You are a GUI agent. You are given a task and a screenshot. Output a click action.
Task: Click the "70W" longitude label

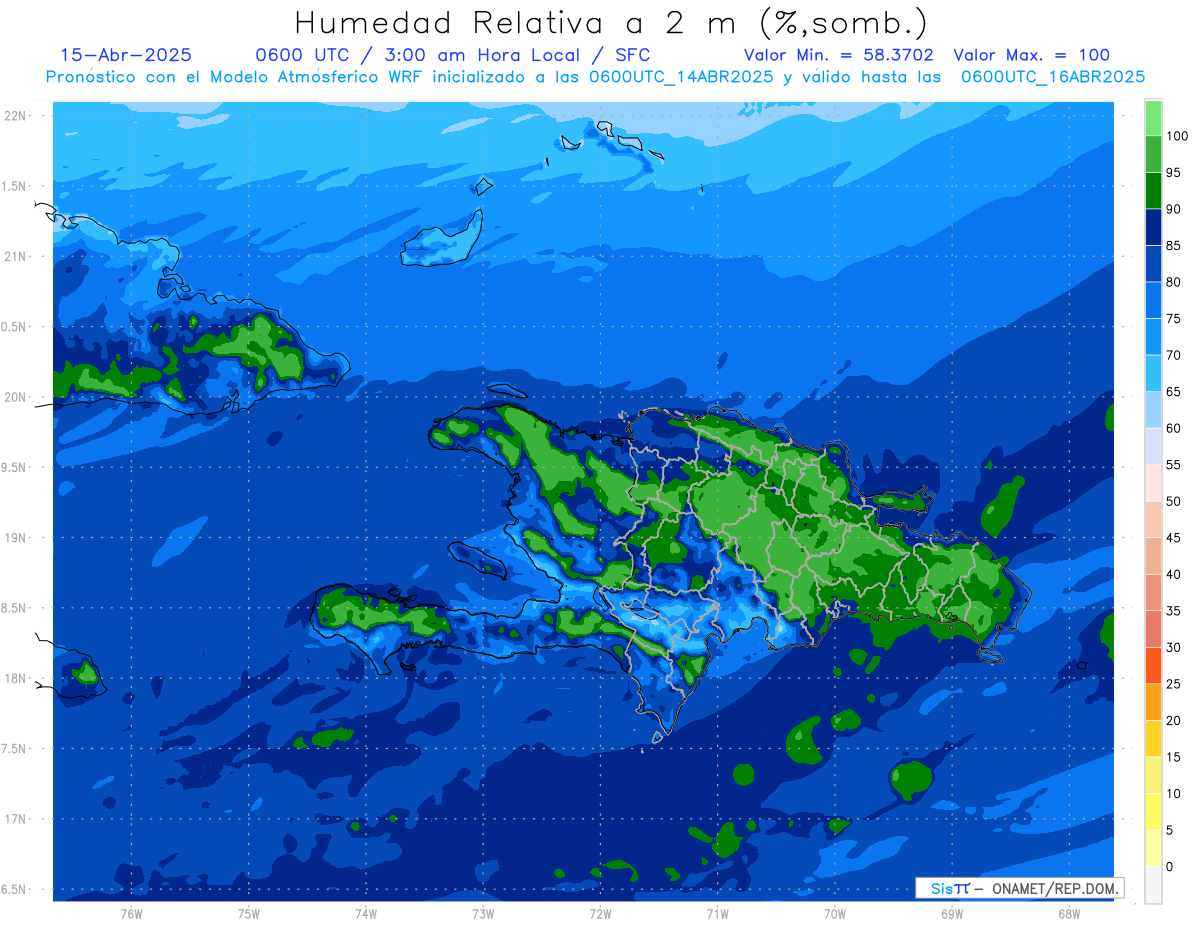[x=835, y=914]
